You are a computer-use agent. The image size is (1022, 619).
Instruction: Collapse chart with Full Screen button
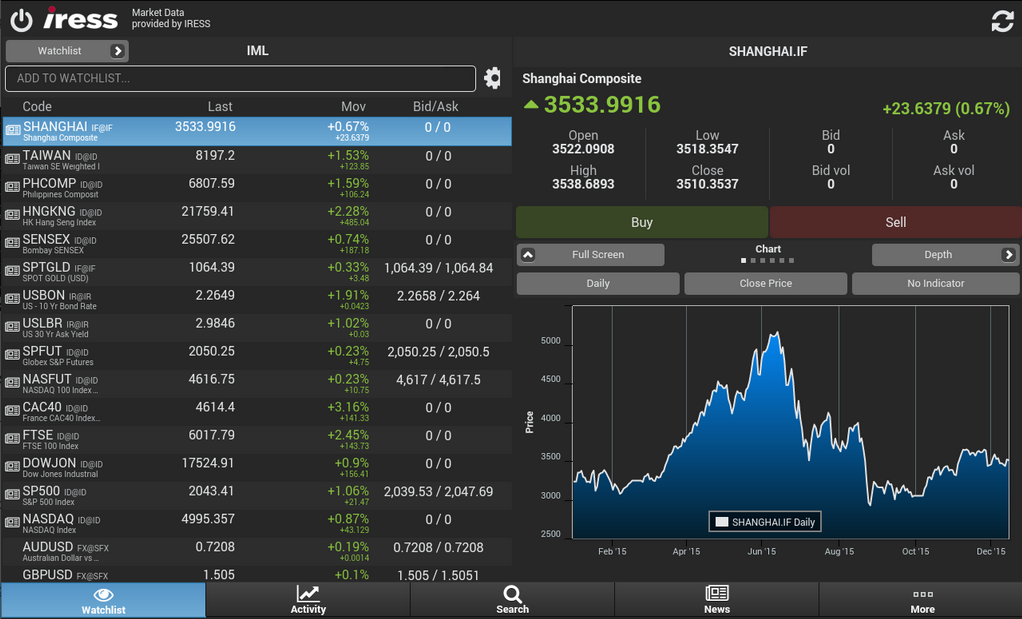tap(591, 255)
